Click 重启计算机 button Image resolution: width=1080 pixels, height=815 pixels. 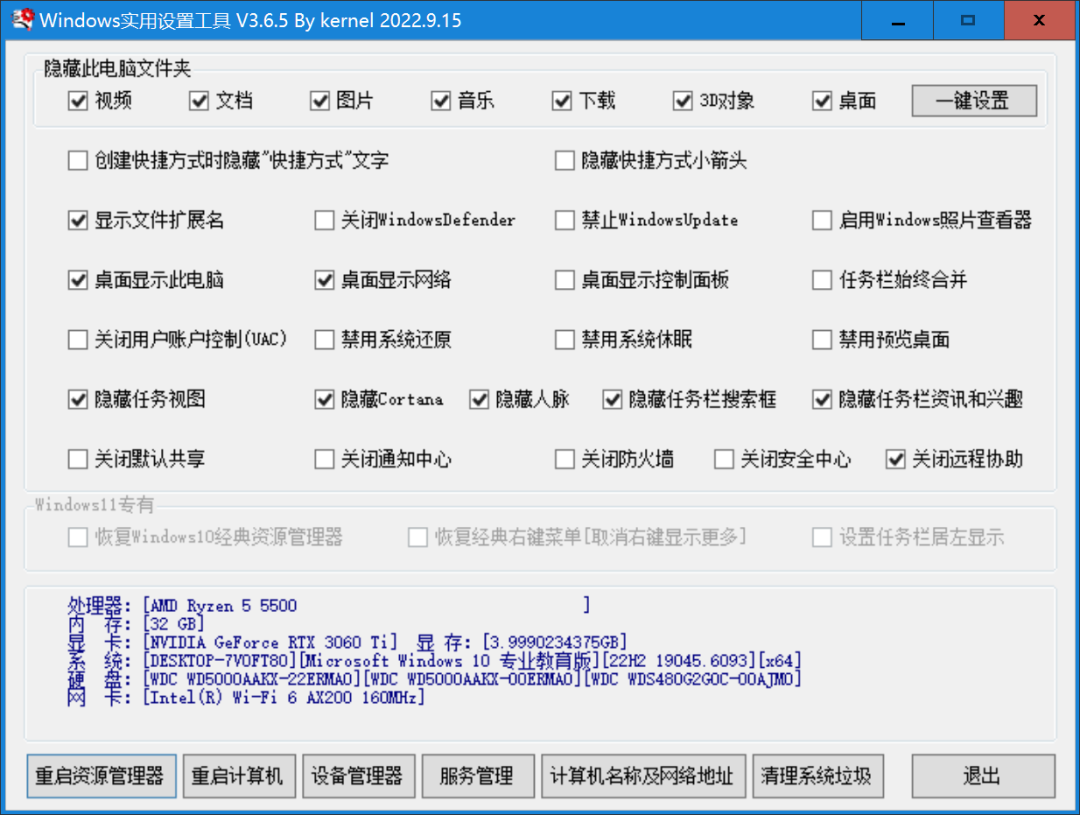pos(239,776)
